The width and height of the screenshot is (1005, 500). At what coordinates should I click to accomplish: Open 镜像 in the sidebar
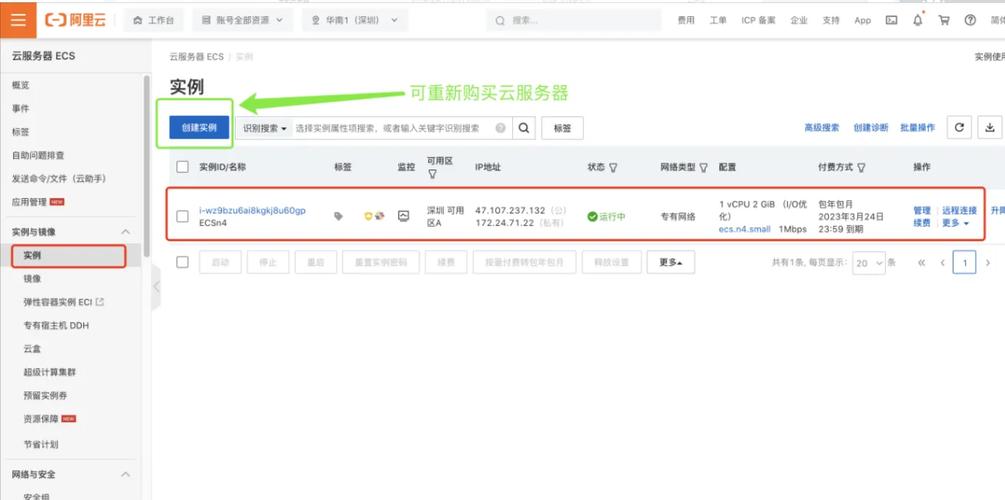[x=32, y=279]
